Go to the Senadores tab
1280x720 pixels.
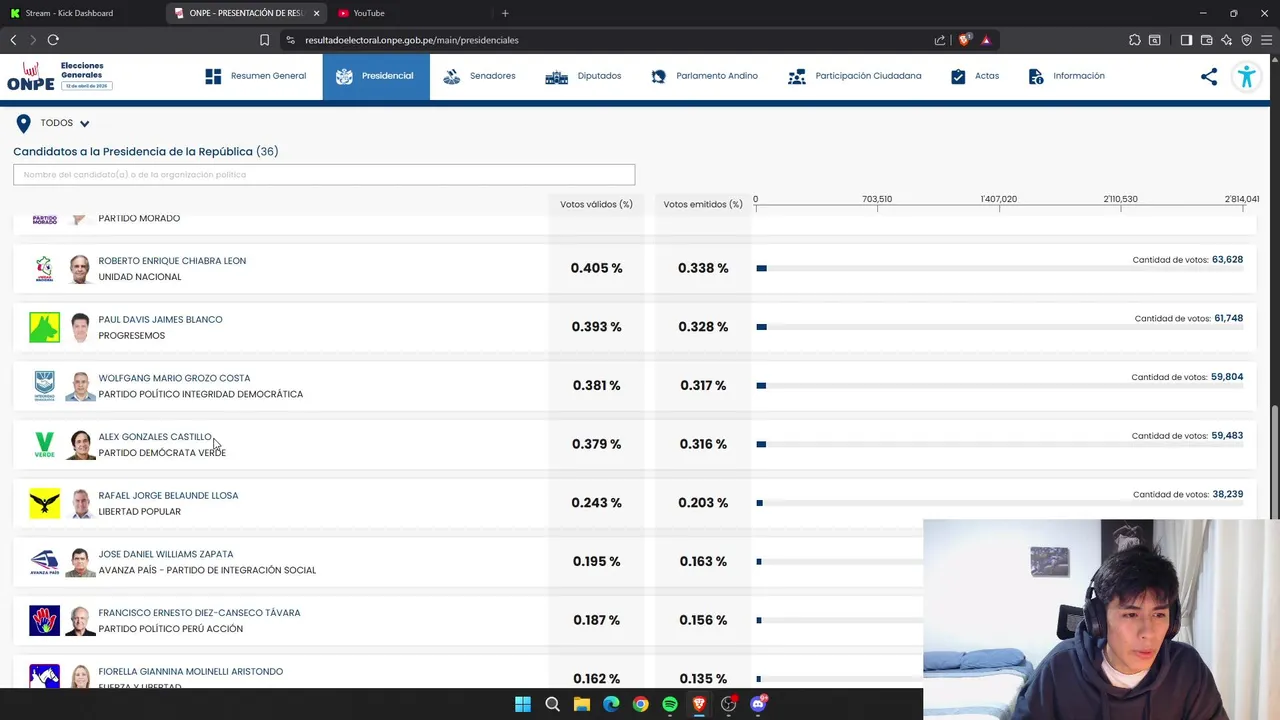coord(479,76)
